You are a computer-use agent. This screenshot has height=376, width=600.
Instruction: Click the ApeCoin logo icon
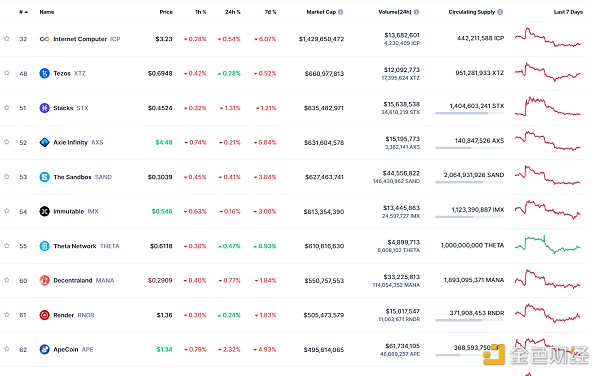tap(44, 349)
